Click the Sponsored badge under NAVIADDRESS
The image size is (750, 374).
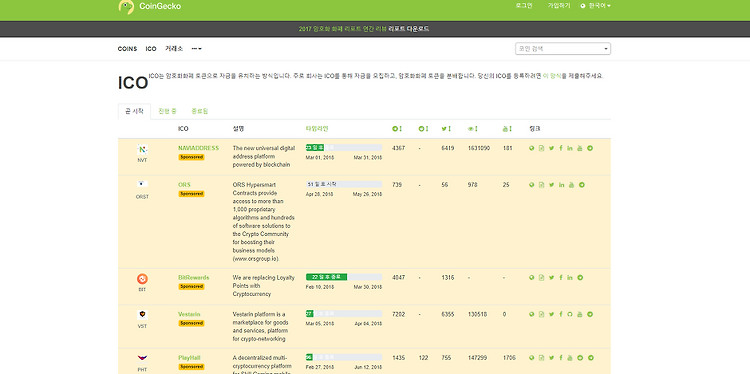click(191, 157)
